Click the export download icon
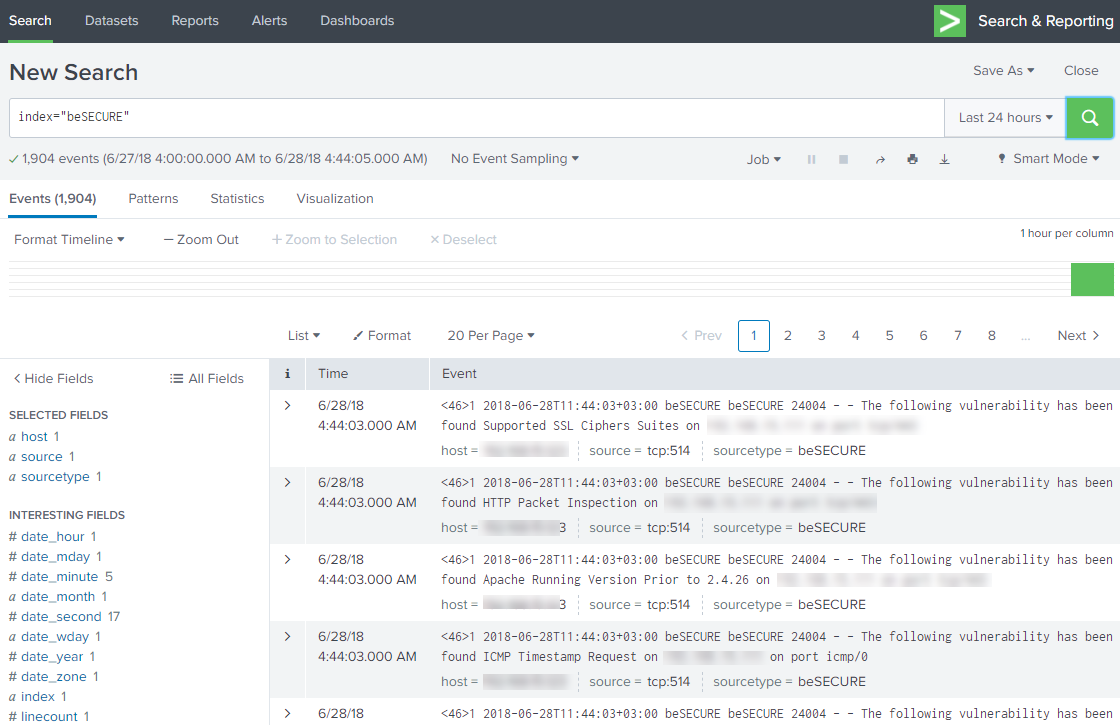 click(944, 159)
